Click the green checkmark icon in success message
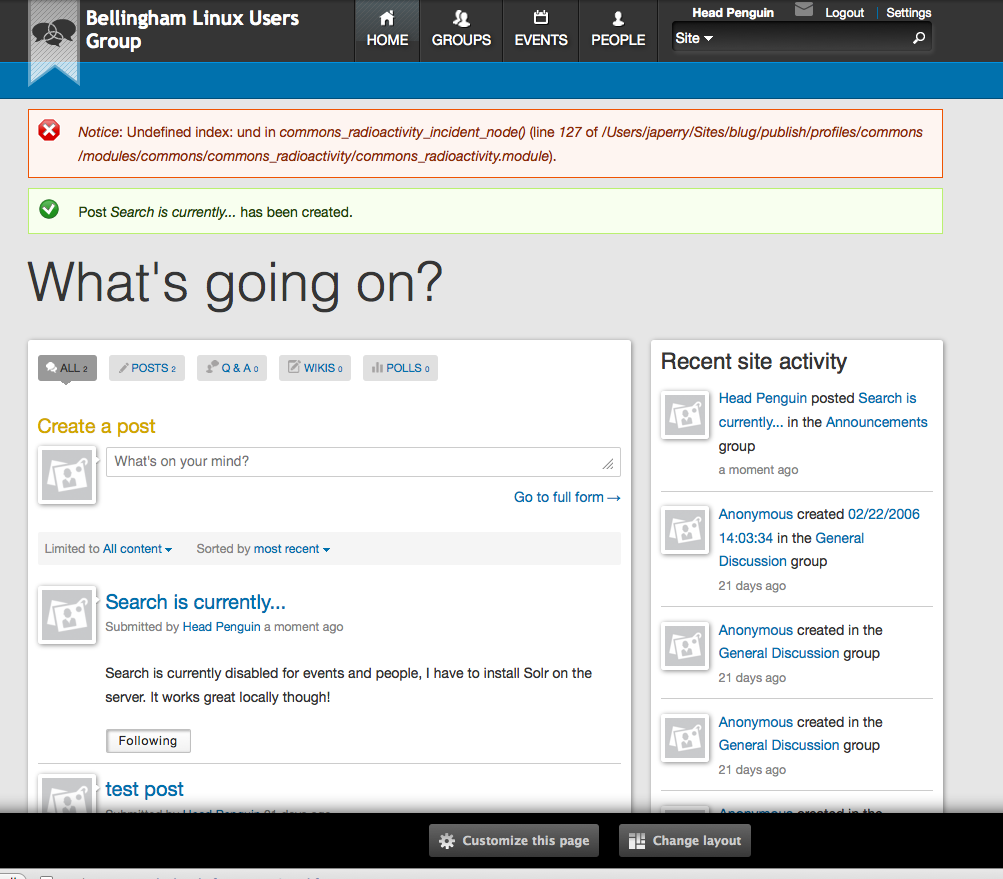1003x879 pixels. pyautogui.click(x=48, y=210)
